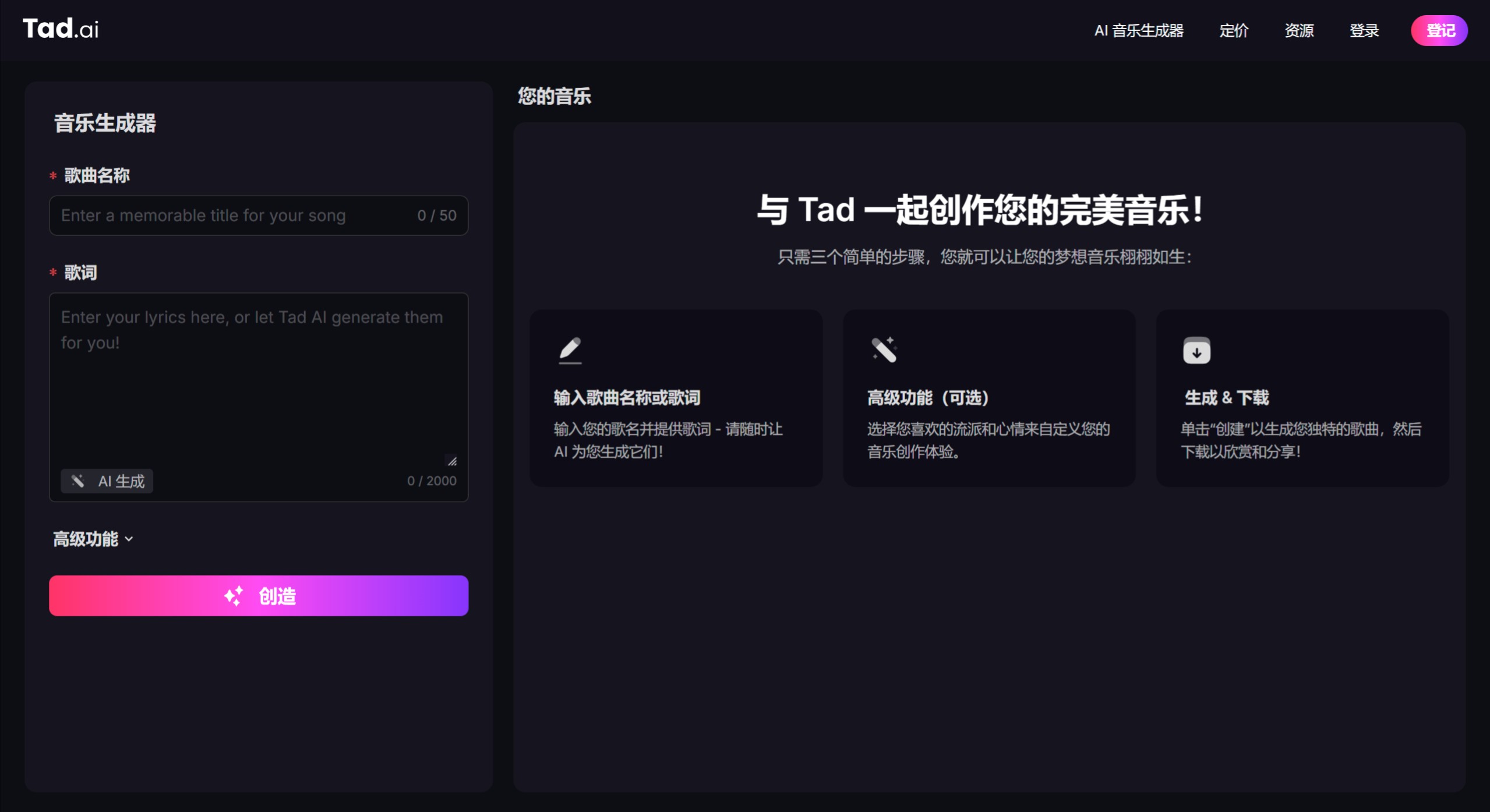Click the 登录 link
The height and width of the screenshot is (812, 1490).
tap(1364, 30)
